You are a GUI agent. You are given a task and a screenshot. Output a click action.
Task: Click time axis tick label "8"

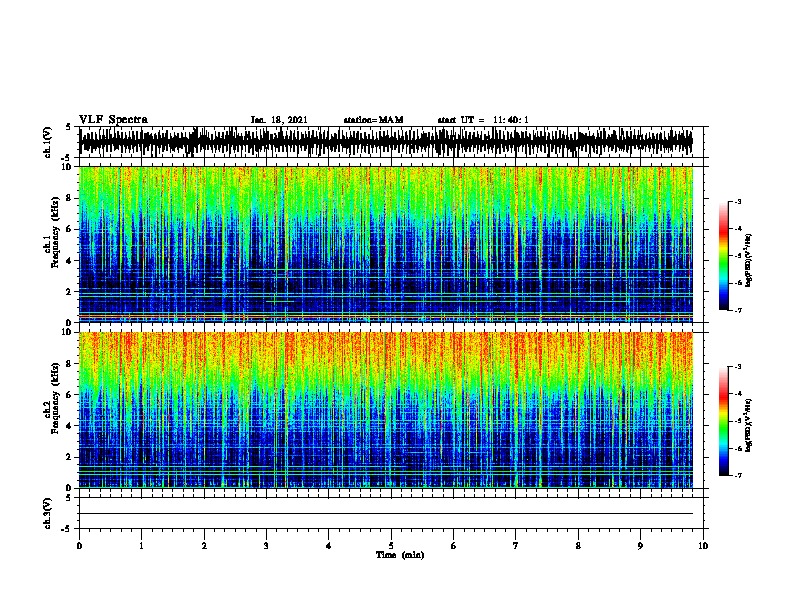click(x=578, y=546)
